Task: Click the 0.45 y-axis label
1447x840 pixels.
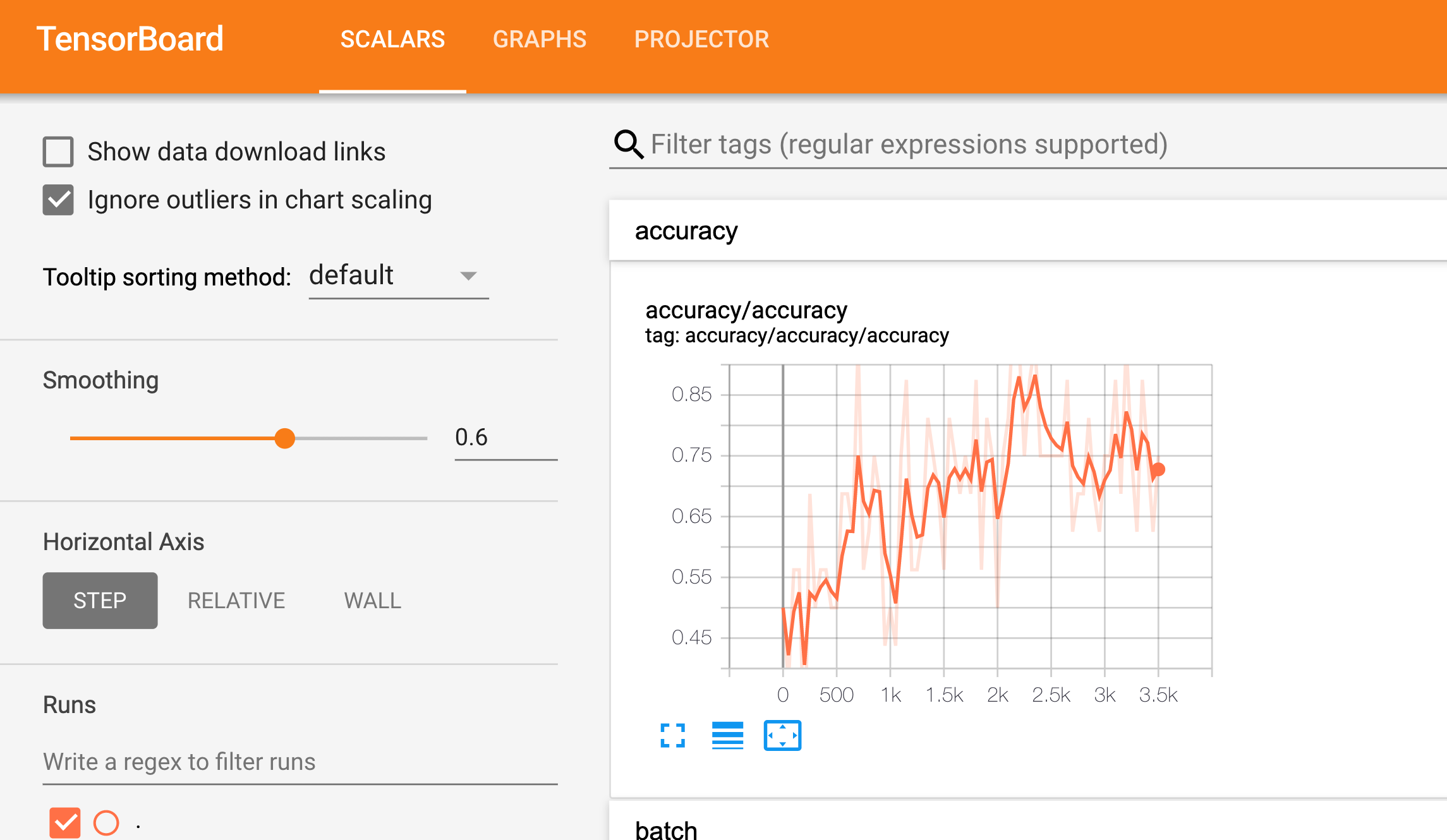Action: [691, 637]
